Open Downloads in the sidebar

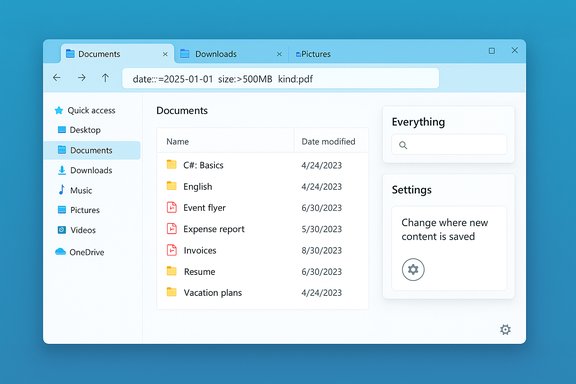coord(91,170)
